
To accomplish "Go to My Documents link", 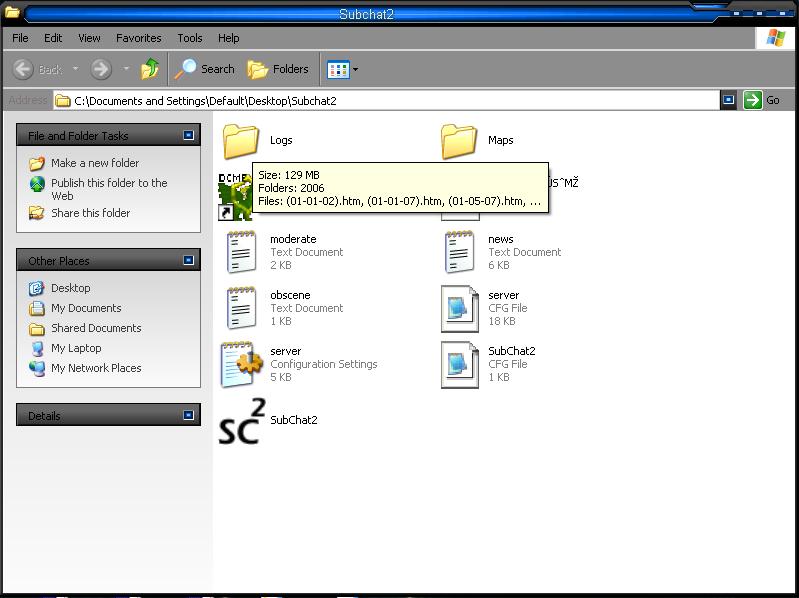I will coord(86,308).
